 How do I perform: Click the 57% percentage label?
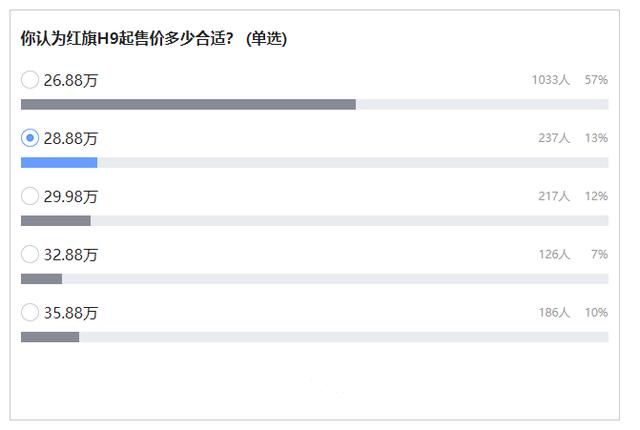pyautogui.click(x=596, y=80)
